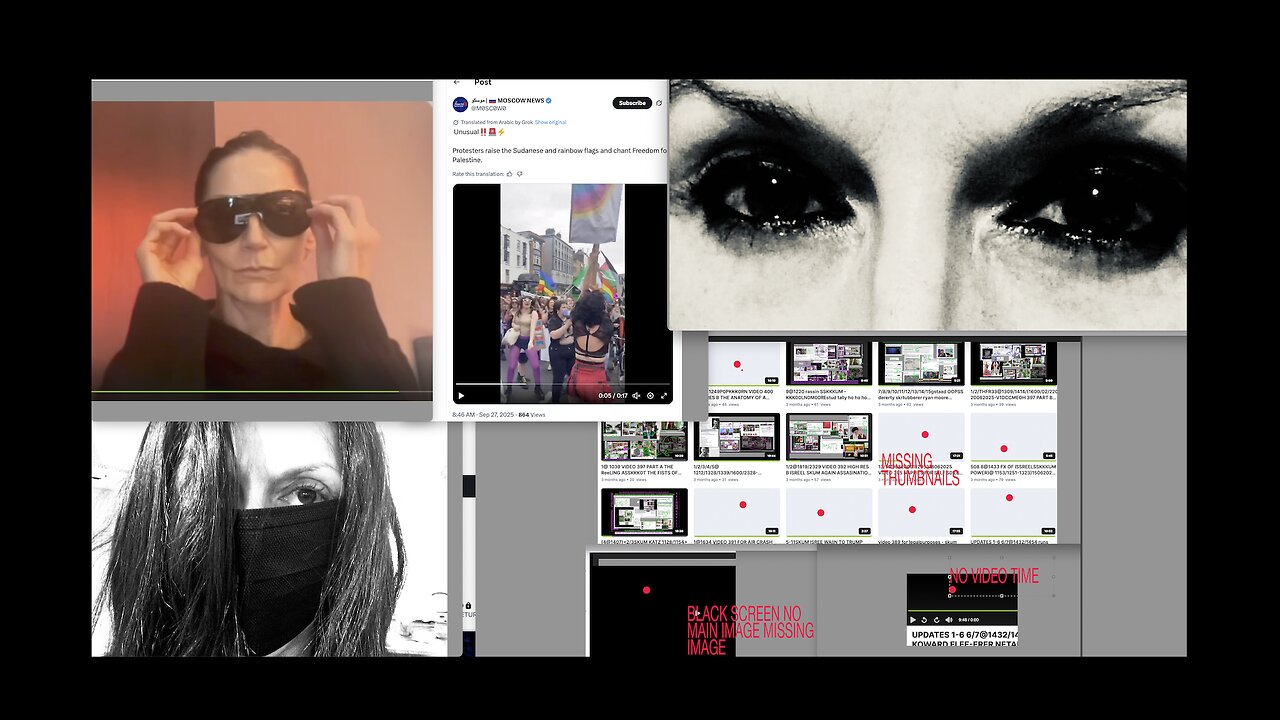Click the Grok icon beside Subscribe button
Screen dimensions: 1280x720
pos(659,103)
